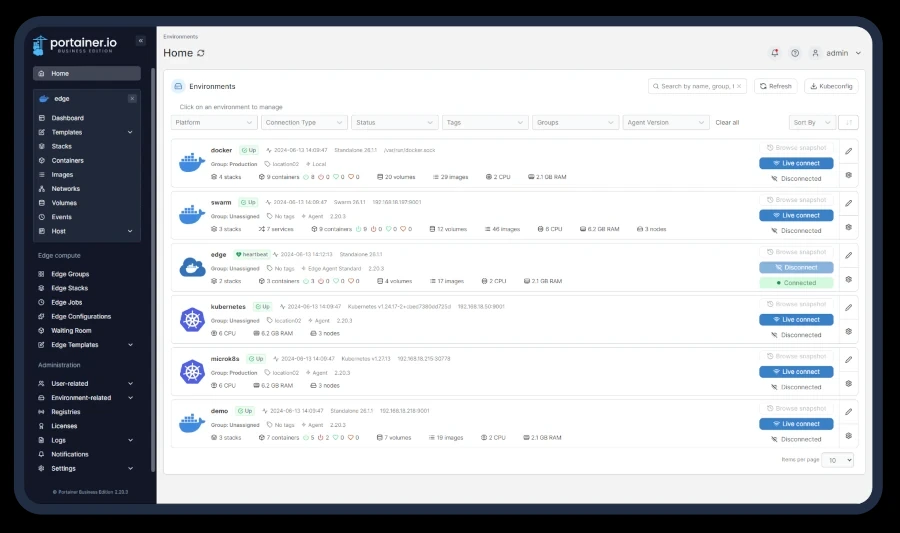Open the Agent Version filter dropdown
Screen dimensions: 900x533
point(666,122)
